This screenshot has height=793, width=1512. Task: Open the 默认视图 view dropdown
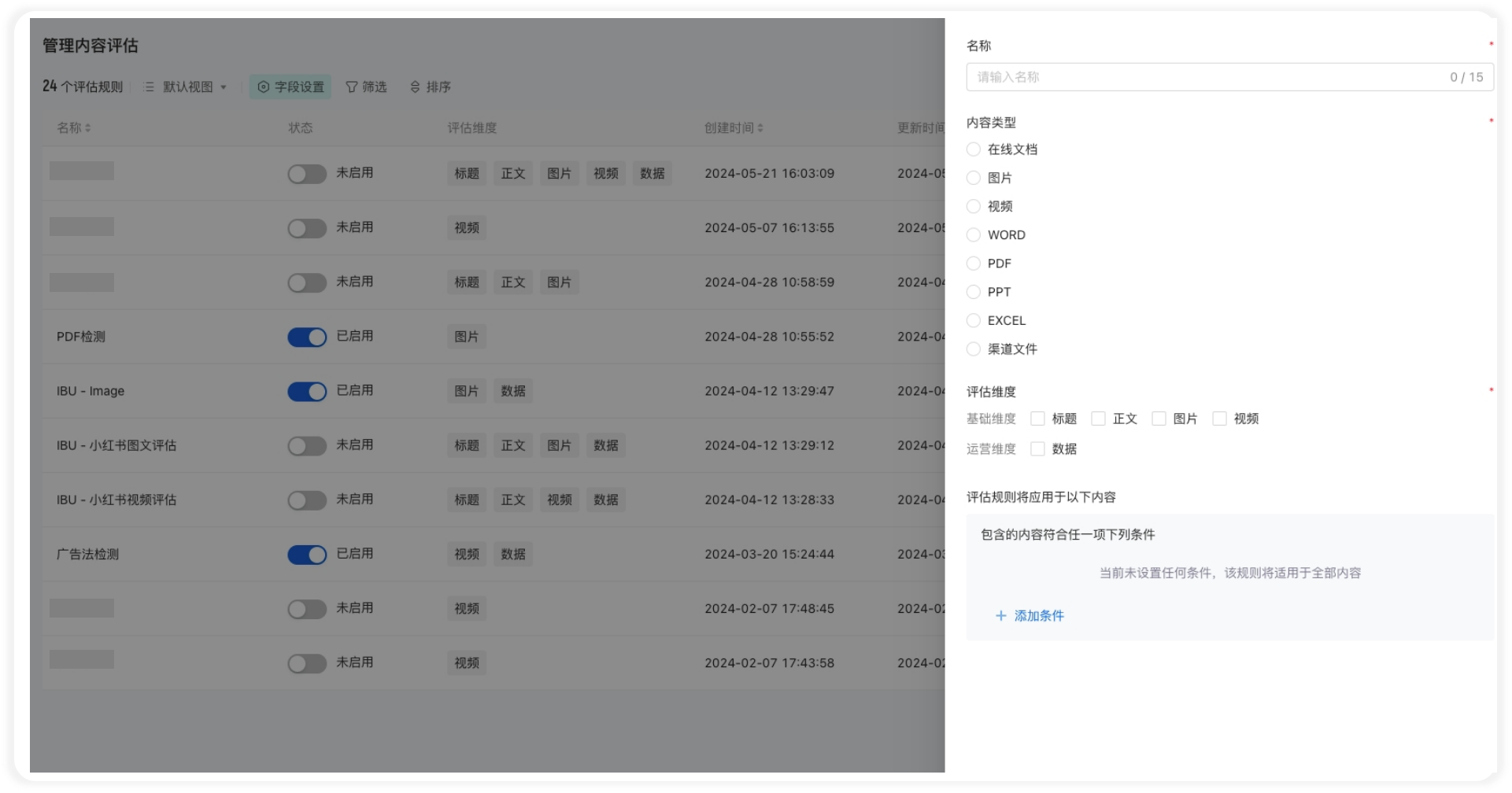point(194,87)
